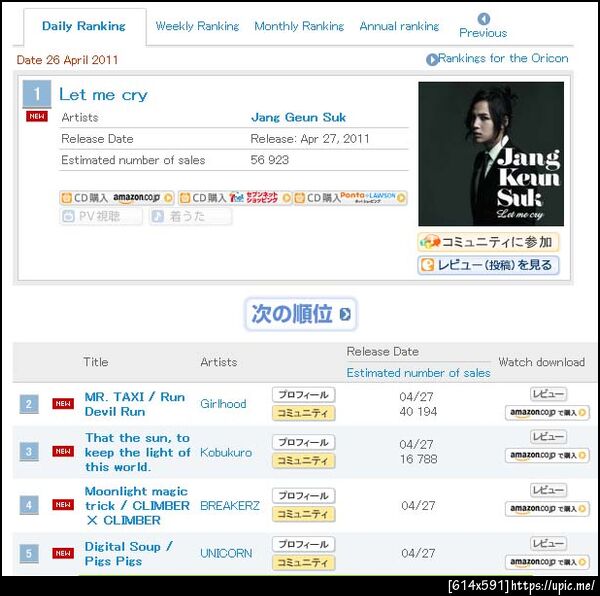This screenshot has width=600, height=596.
Task: Buy Kobukuro single on amazon.co.jp
Action: [547, 455]
